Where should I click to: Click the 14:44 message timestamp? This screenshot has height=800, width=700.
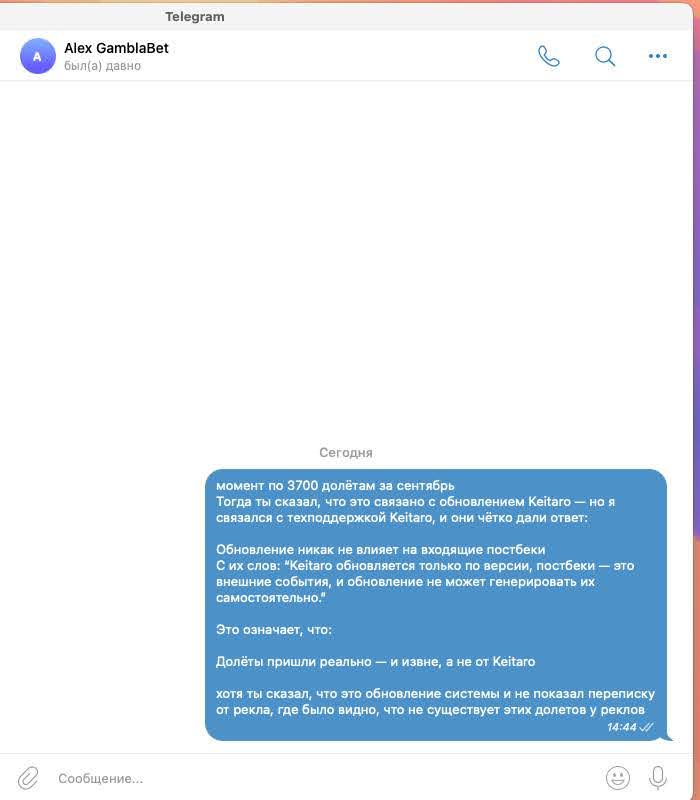(x=621, y=727)
